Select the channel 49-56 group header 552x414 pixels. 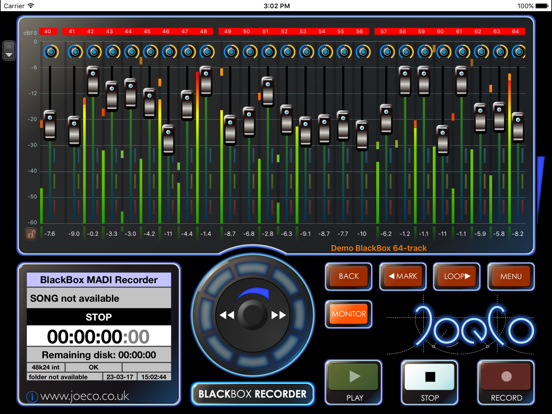pos(294,31)
